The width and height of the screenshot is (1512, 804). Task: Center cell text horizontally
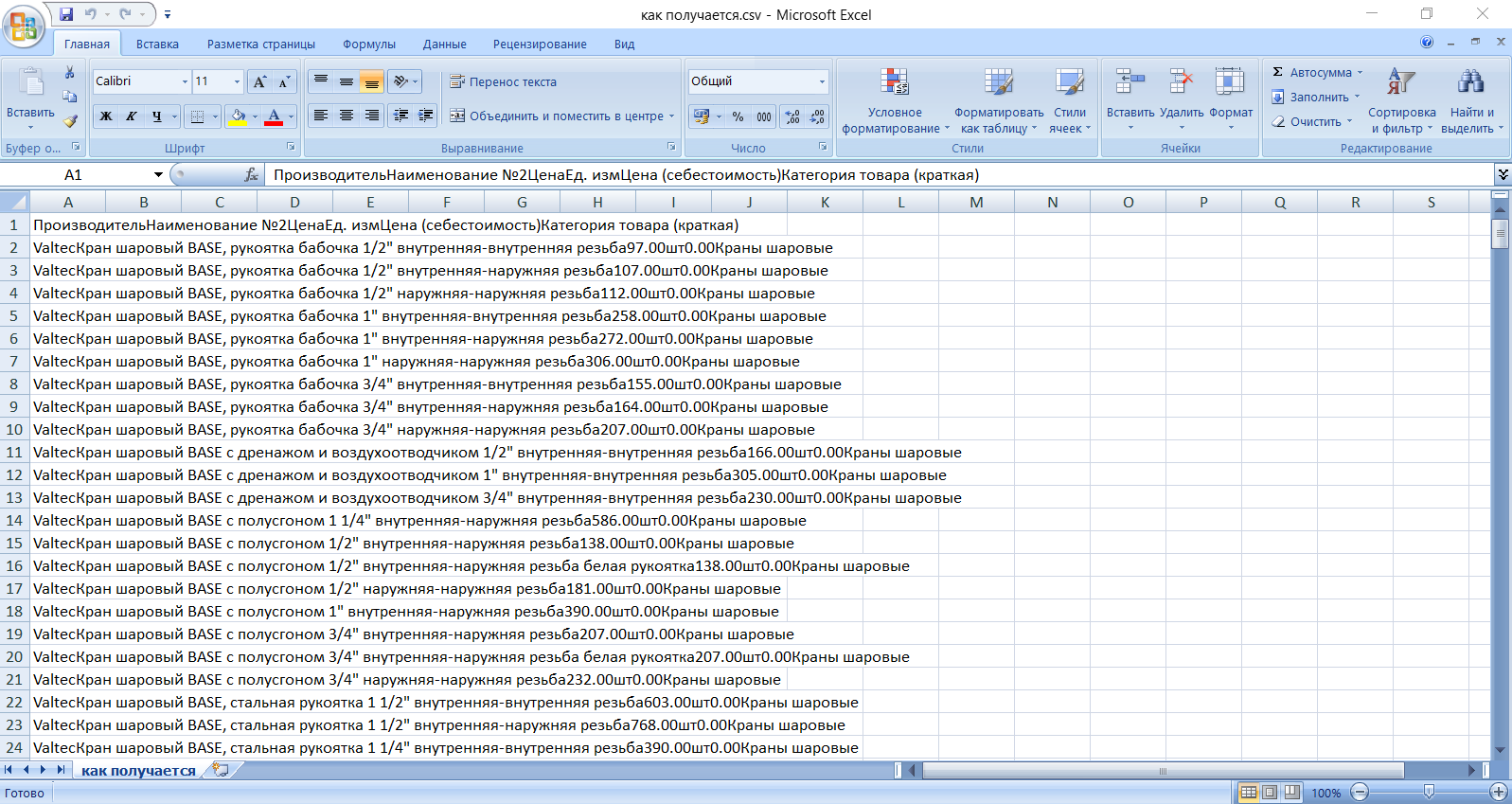click(347, 116)
